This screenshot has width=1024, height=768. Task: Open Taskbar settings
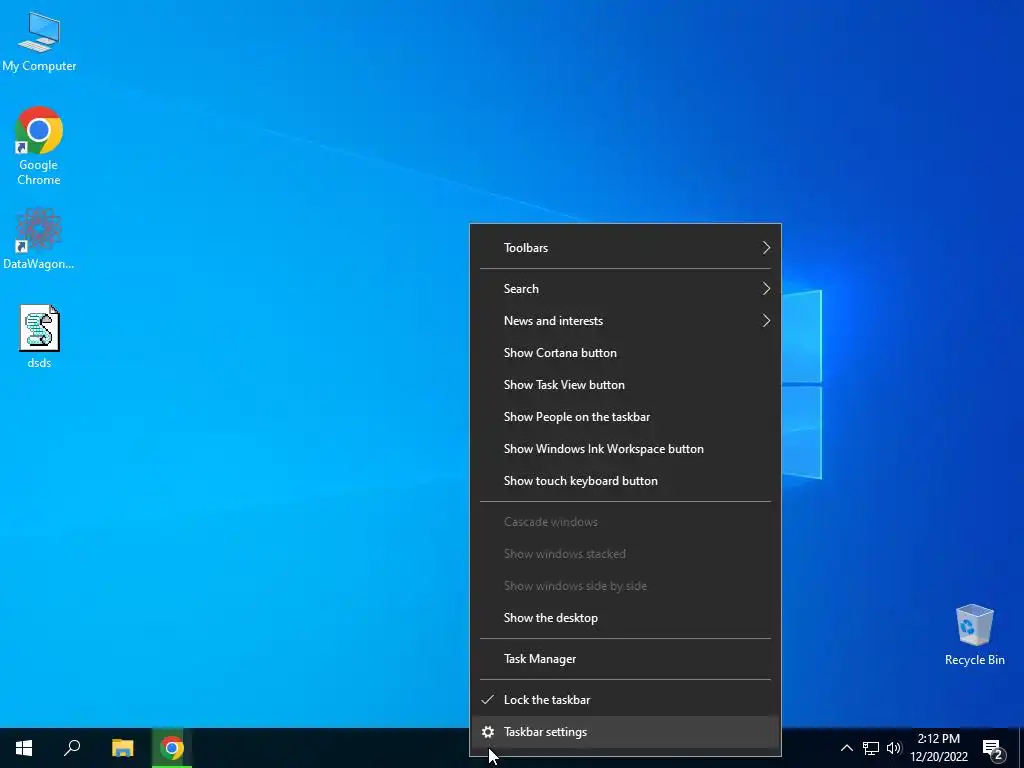[625, 732]
